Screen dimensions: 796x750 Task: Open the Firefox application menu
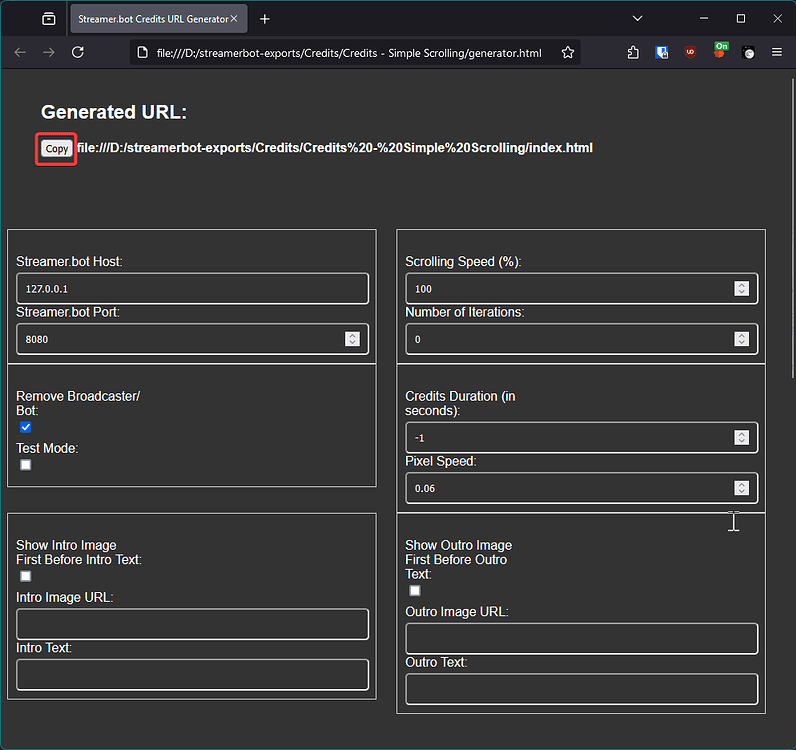(x=777, y=52)
